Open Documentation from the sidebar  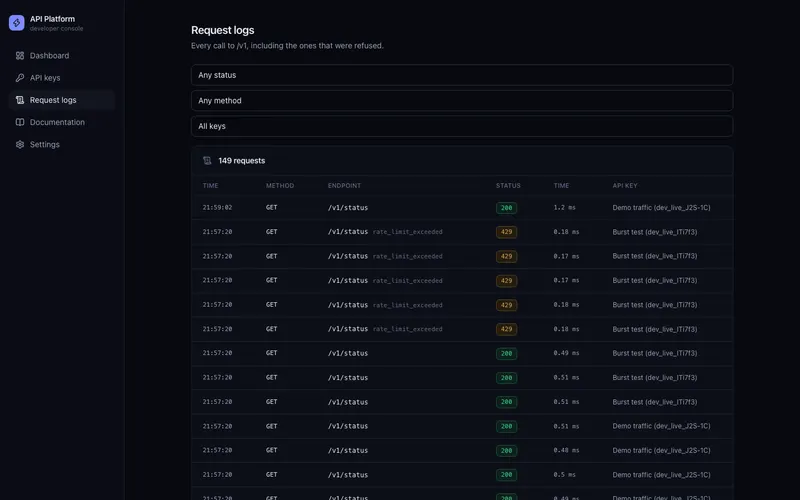click(62, 122)
